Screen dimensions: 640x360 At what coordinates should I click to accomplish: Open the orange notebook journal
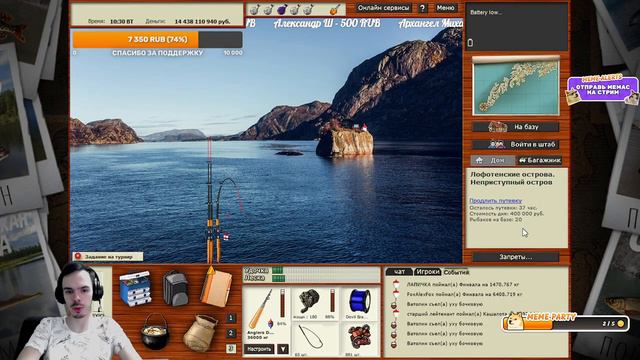pyautogui.click(x=216, y=287)
